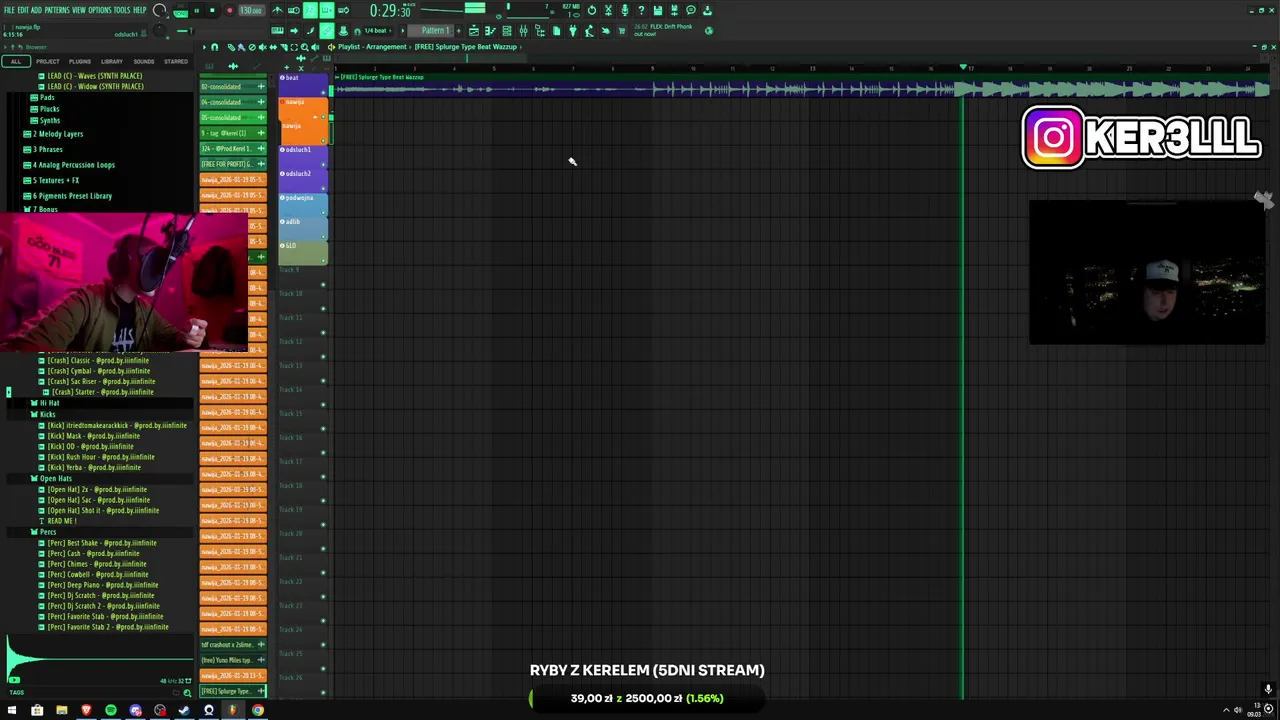Expand the Plucks folder in browser
Image resolution: width=1280 pixels, height=720 pixels.
45,109
